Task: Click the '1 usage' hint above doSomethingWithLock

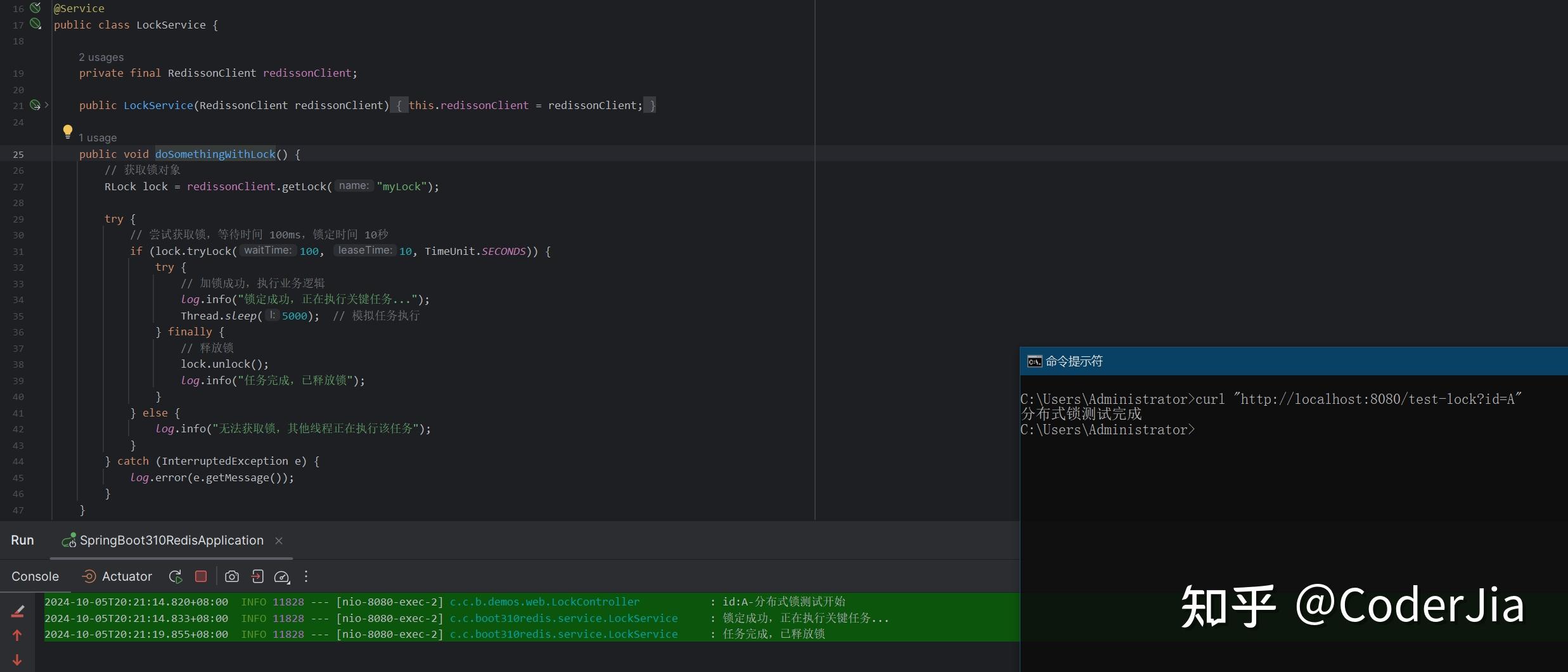Action: (98, 138)
